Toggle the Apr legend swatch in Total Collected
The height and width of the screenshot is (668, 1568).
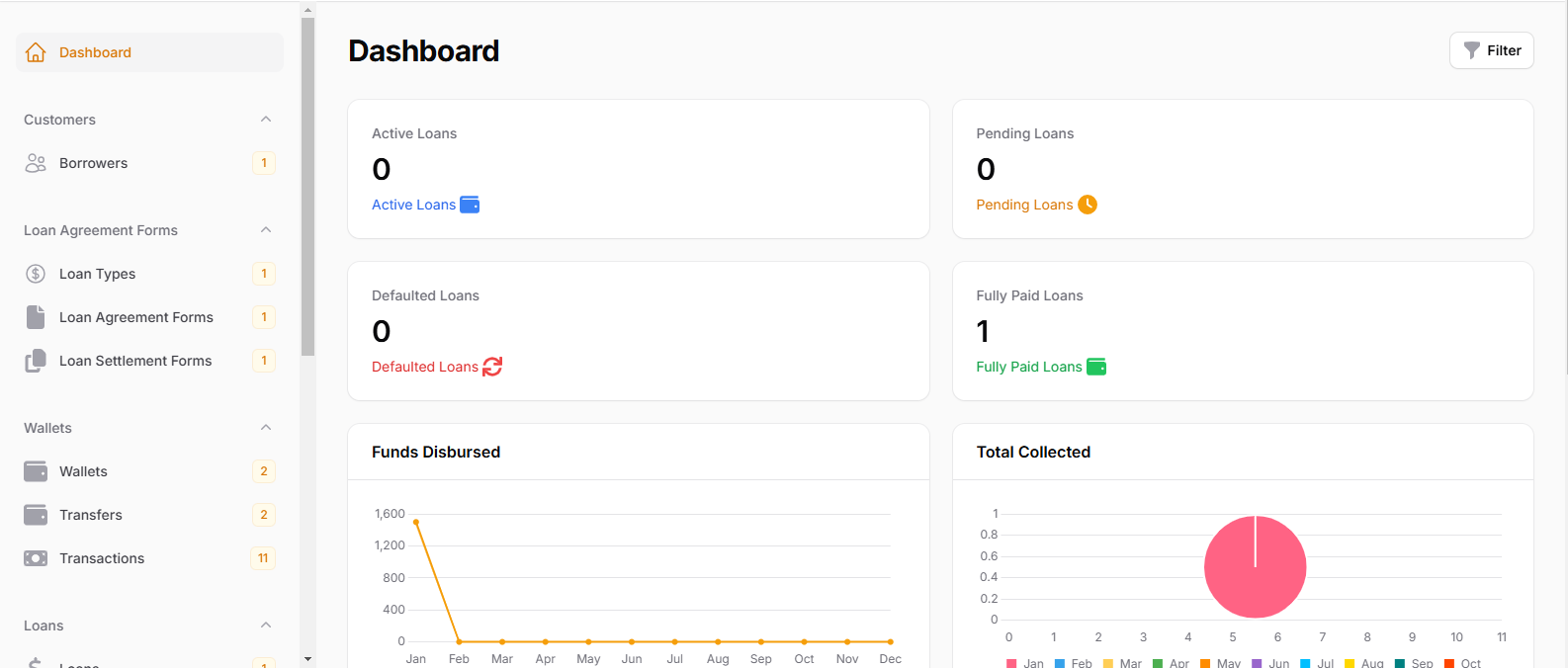click(x=1158, y=663)
